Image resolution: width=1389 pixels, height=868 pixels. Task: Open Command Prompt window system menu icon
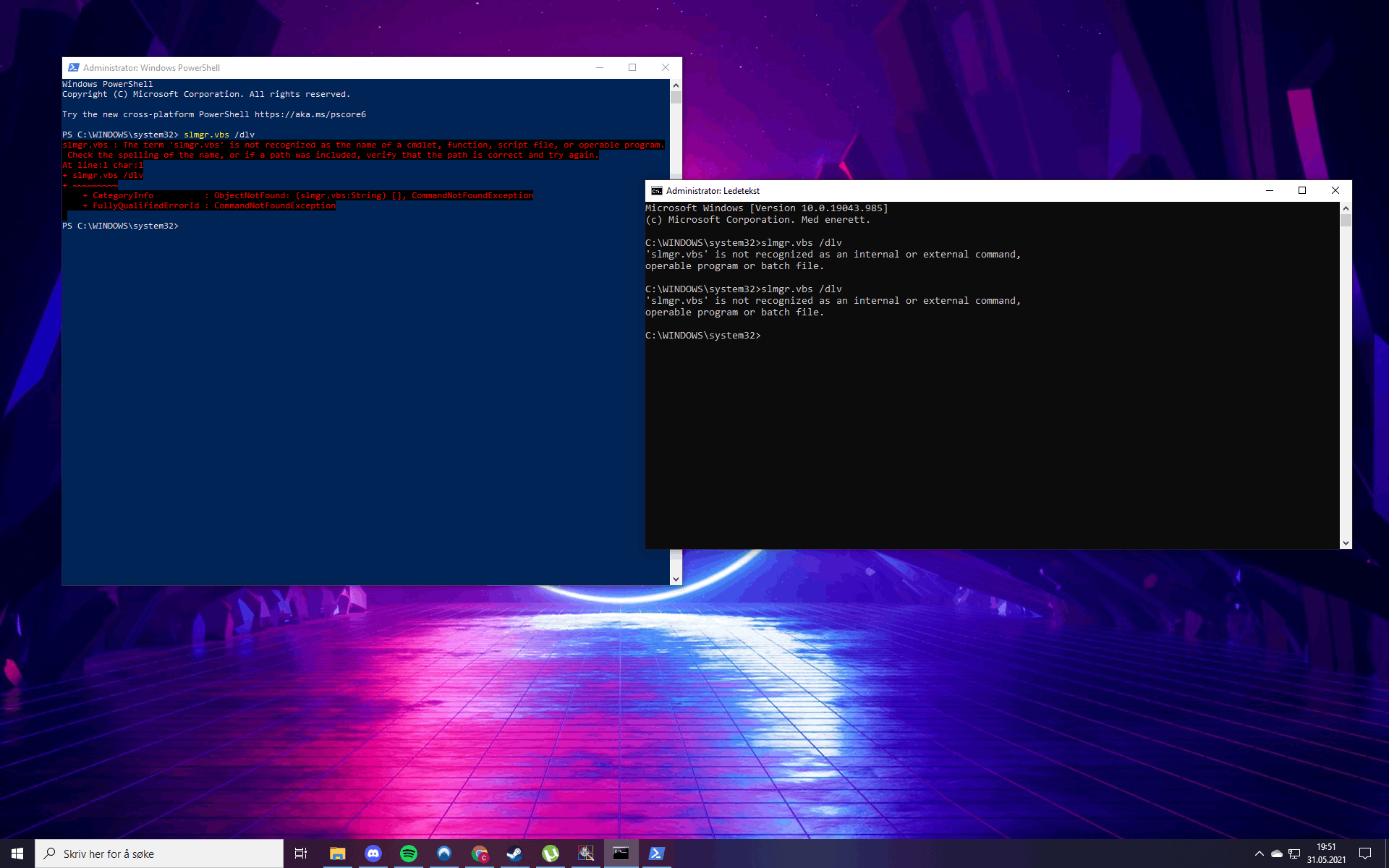click(x=656, y=191)
